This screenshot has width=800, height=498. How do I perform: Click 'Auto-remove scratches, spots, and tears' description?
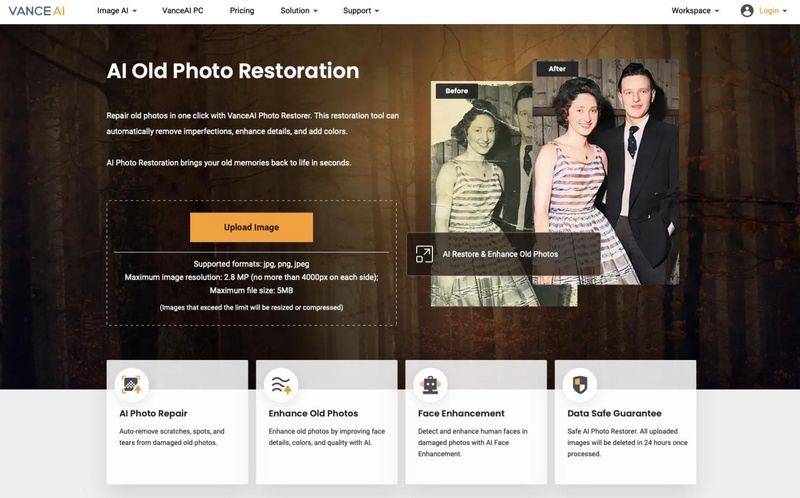tap(172, 437)
